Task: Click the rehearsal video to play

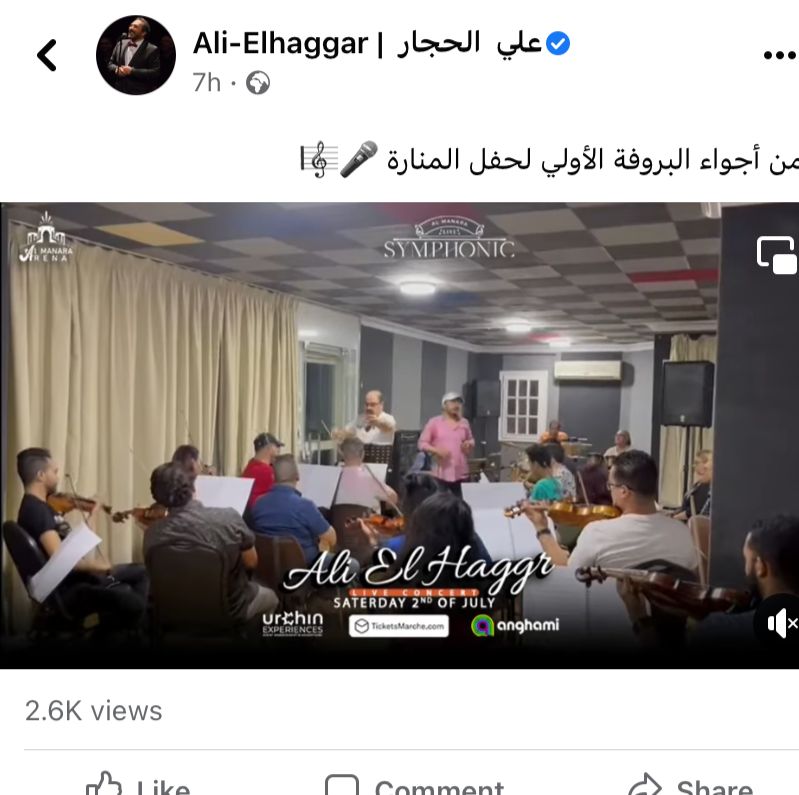Action: click(400, 436)
